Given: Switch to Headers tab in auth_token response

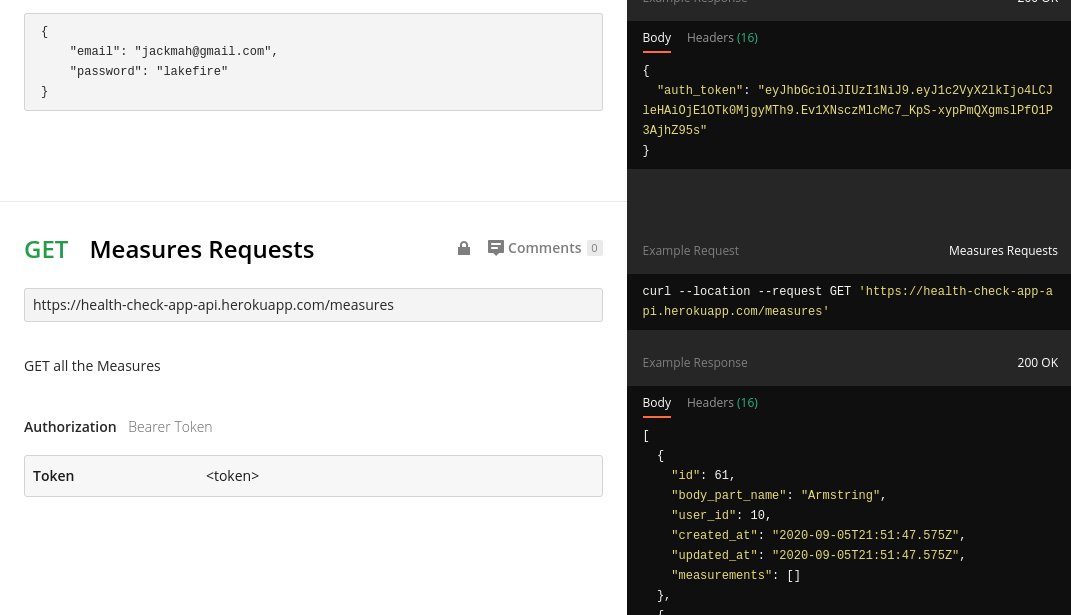Looking at the screenshot, I should tap(721, 38).
